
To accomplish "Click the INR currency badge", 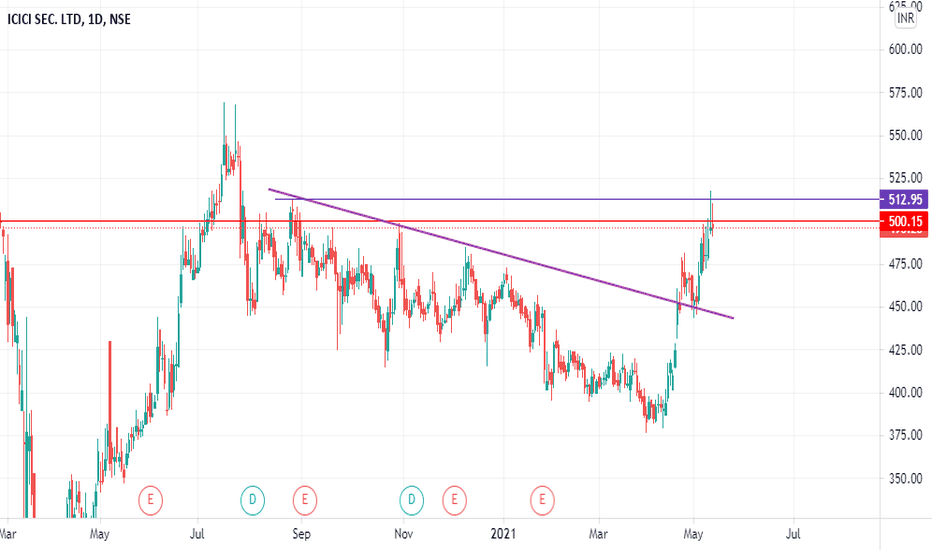I will click(905, 18).
